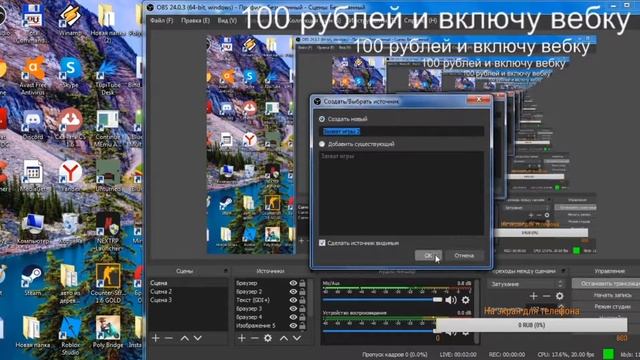This screenshot has height=360, width=640.
Task: Lock the Браузер source
Action: point(302,283)
